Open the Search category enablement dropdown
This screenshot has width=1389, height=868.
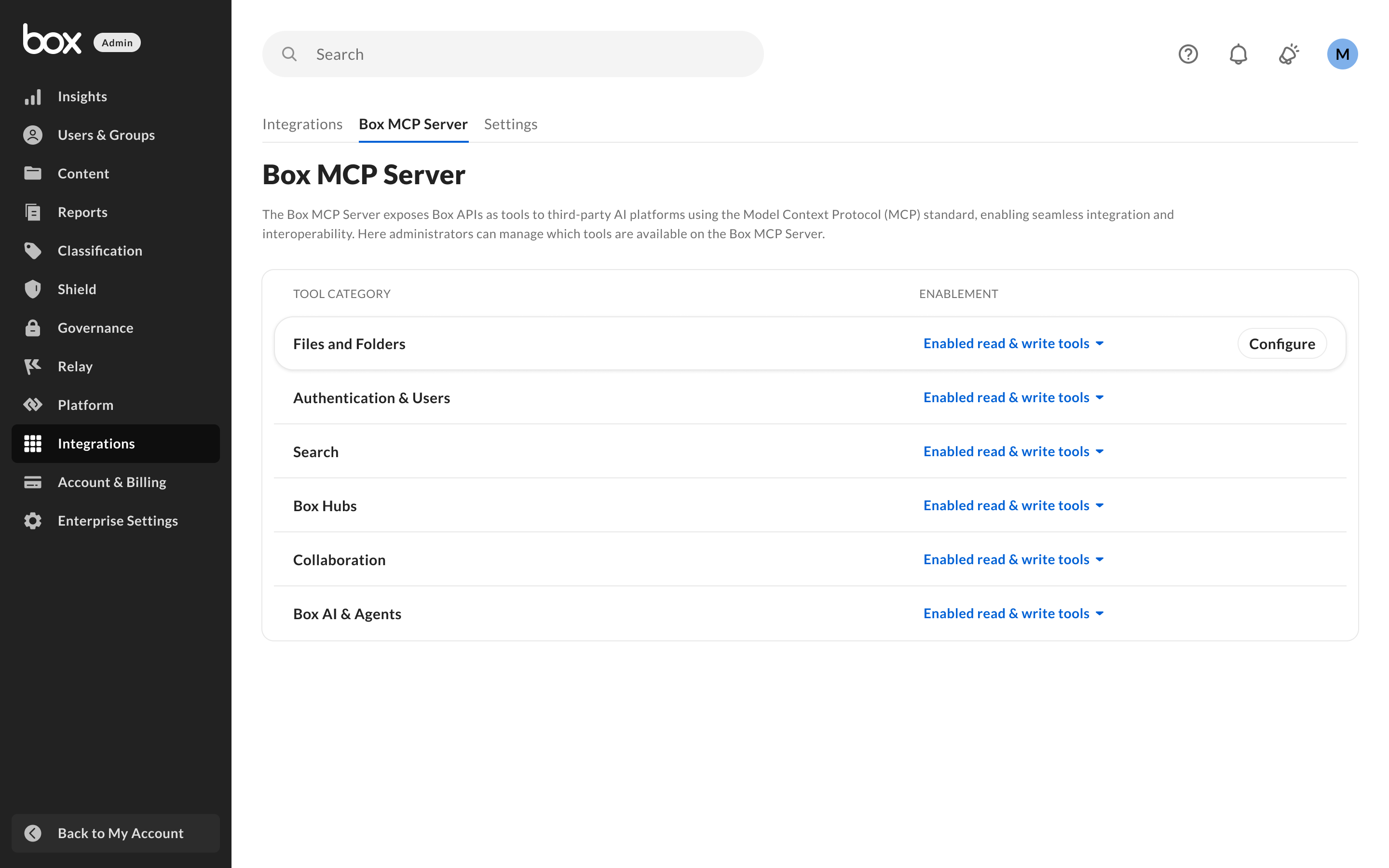coord(1013,451)
